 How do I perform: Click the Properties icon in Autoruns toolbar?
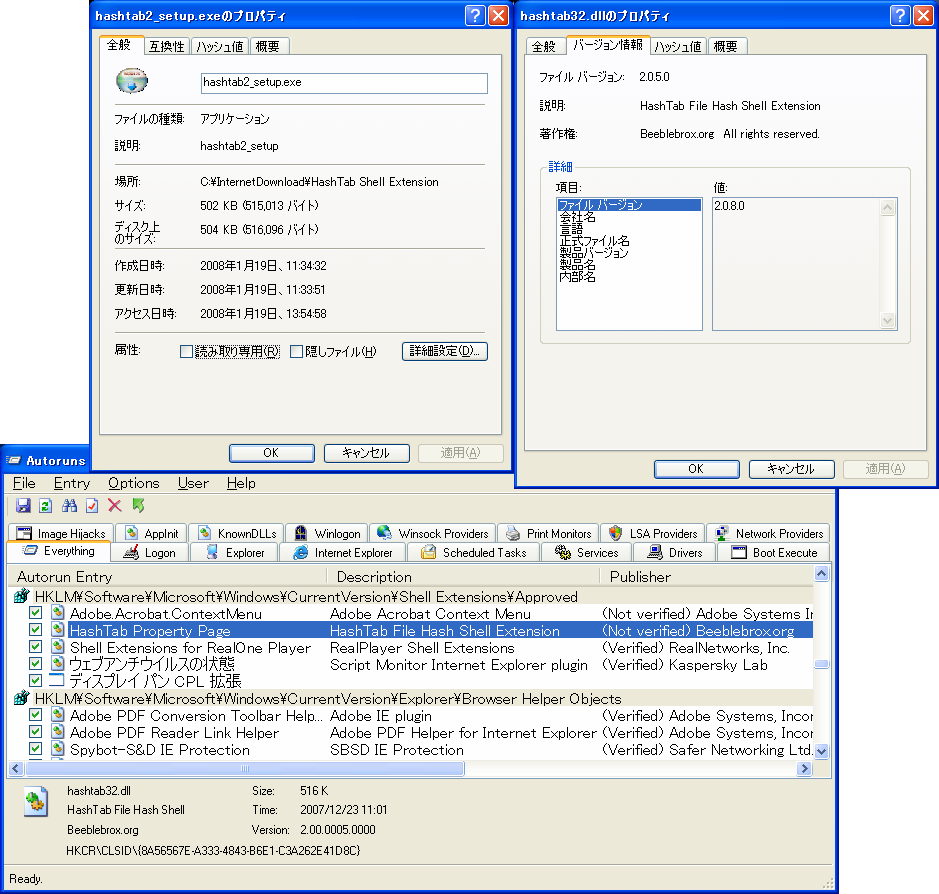coord(92,505)
